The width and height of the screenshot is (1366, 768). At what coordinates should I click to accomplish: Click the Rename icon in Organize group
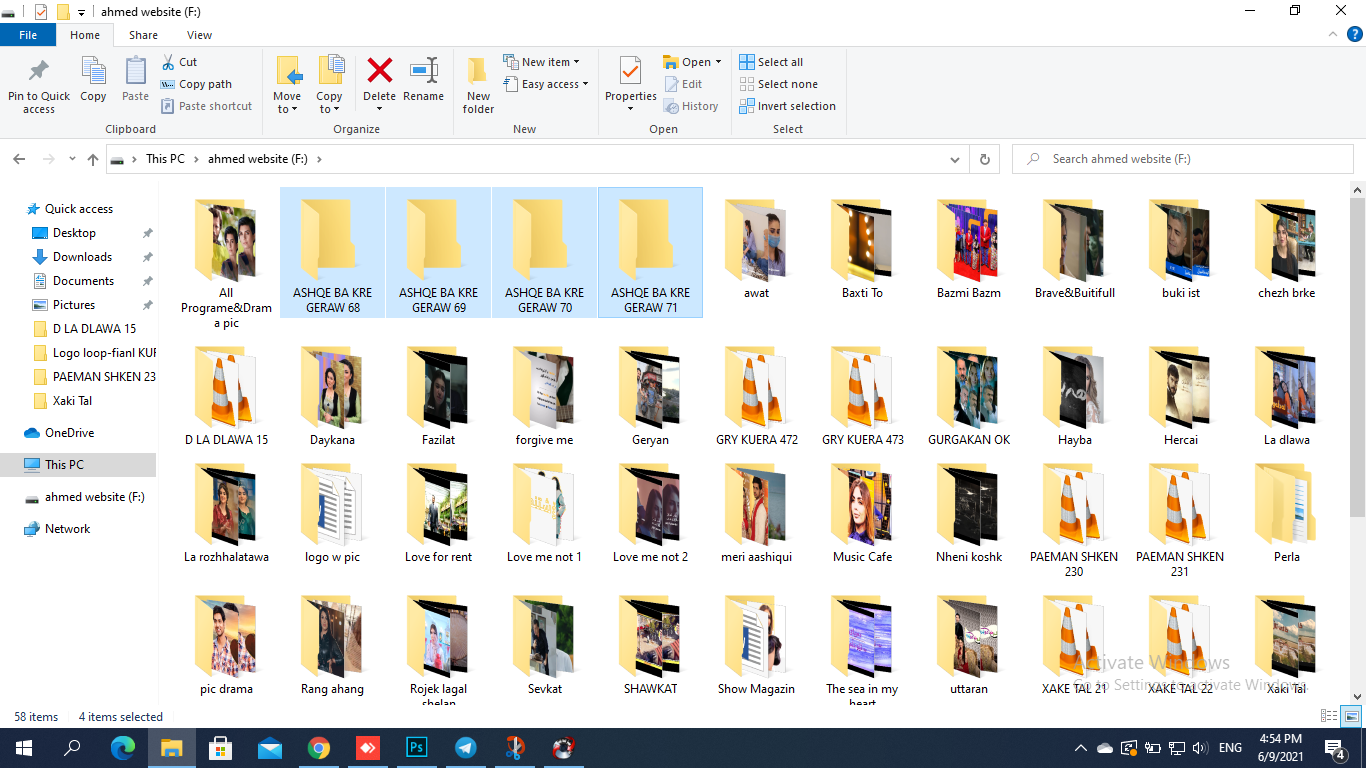(x=424, y=72)
